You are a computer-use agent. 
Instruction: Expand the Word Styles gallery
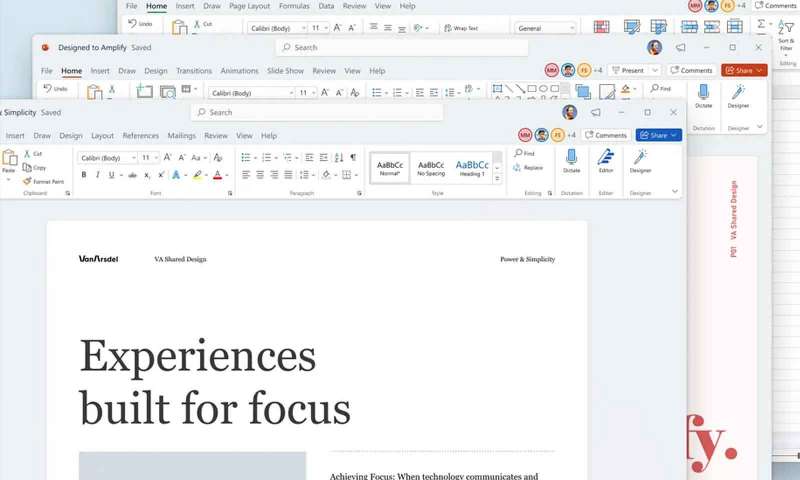tap(497, 178)
